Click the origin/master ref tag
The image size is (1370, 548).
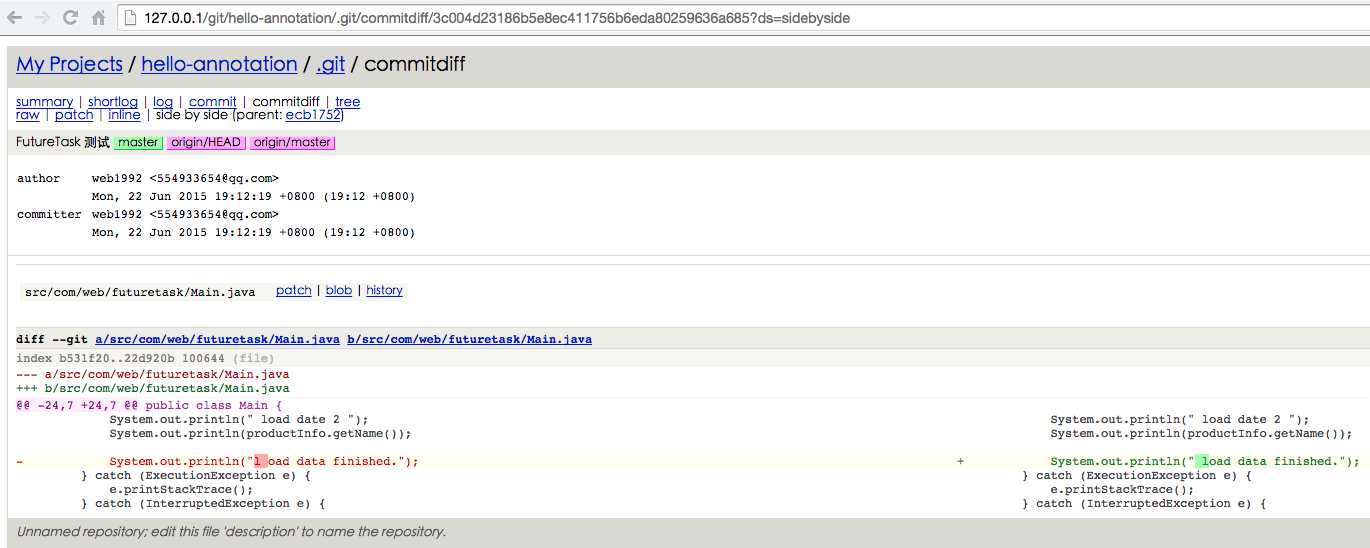point(292,142)
